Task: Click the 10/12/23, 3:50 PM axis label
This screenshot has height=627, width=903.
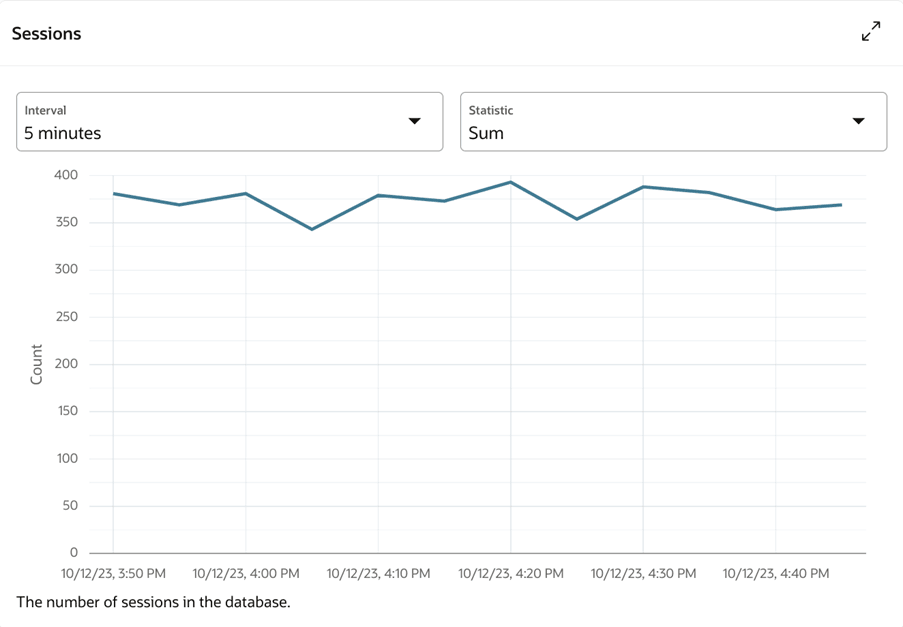Action: 113,574
